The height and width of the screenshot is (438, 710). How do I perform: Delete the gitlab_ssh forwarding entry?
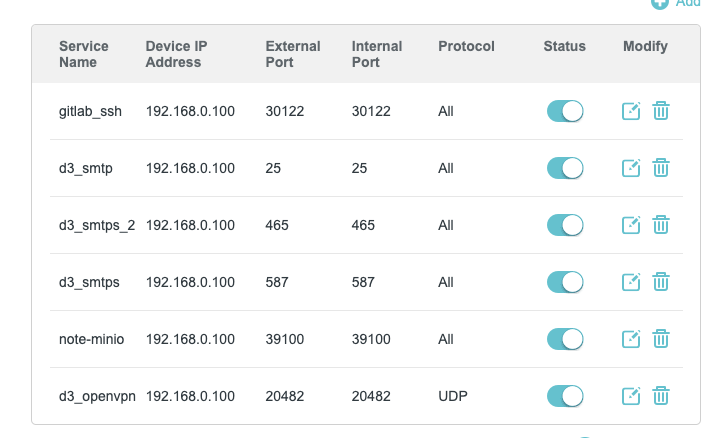click(x=661, y=111)
